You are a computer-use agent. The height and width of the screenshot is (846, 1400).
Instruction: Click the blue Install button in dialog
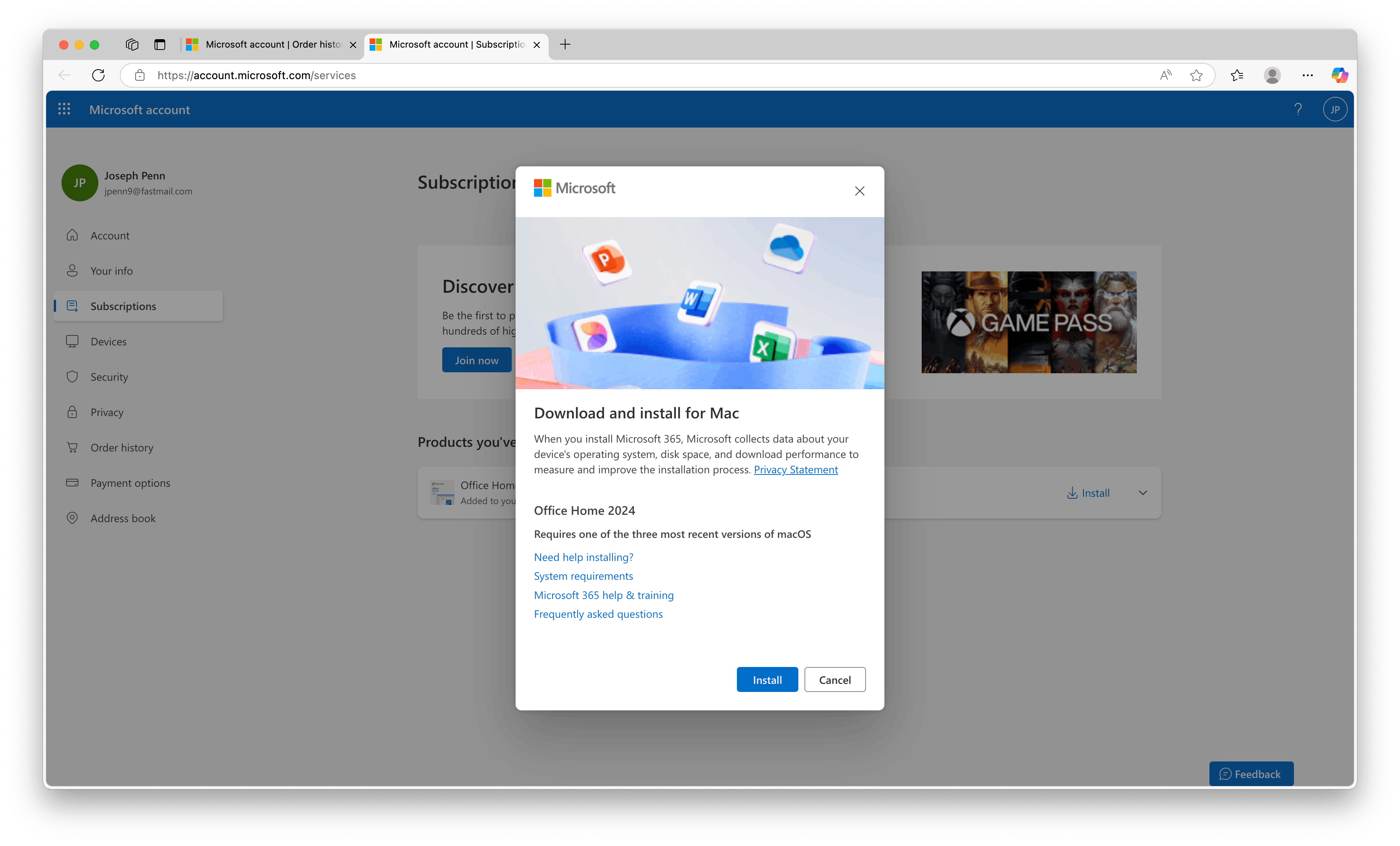pyautogui.click(x=766, y=680)
